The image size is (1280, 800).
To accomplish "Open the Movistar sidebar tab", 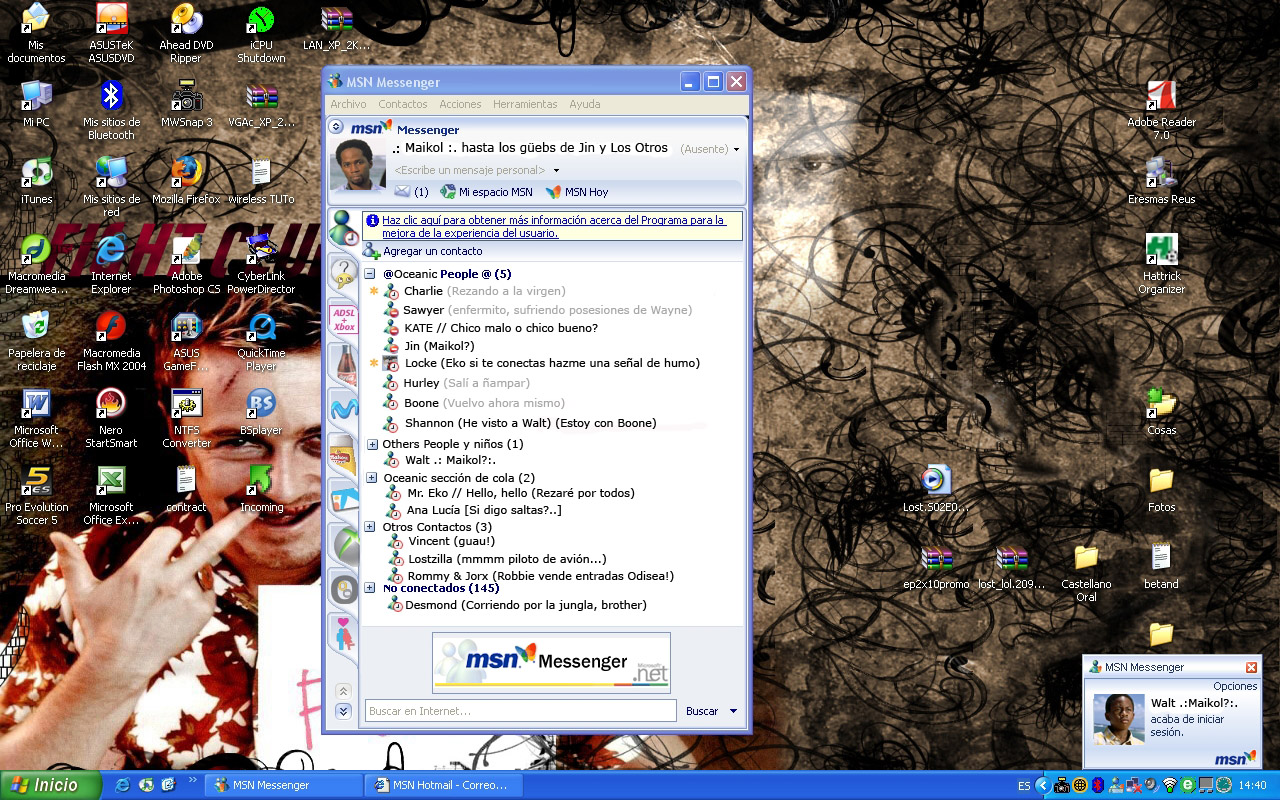I will 343,408.
